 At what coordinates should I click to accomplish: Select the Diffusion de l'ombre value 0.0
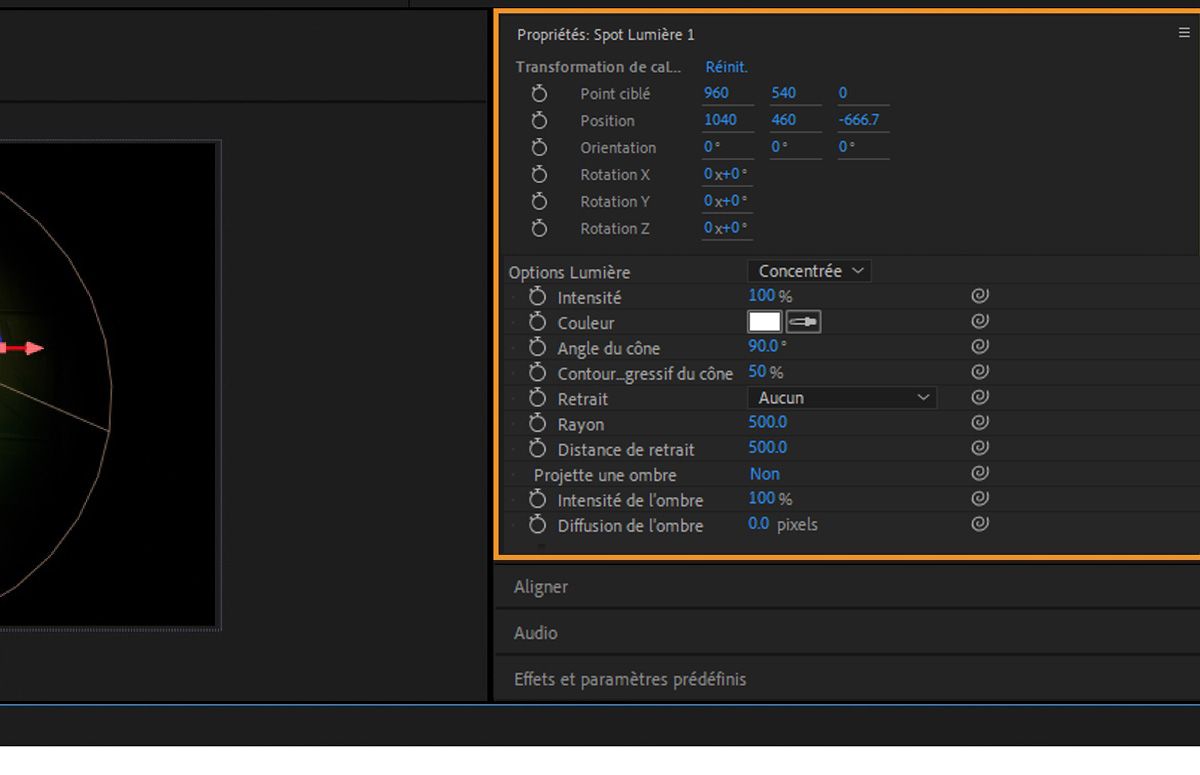(x=759, y=524)
